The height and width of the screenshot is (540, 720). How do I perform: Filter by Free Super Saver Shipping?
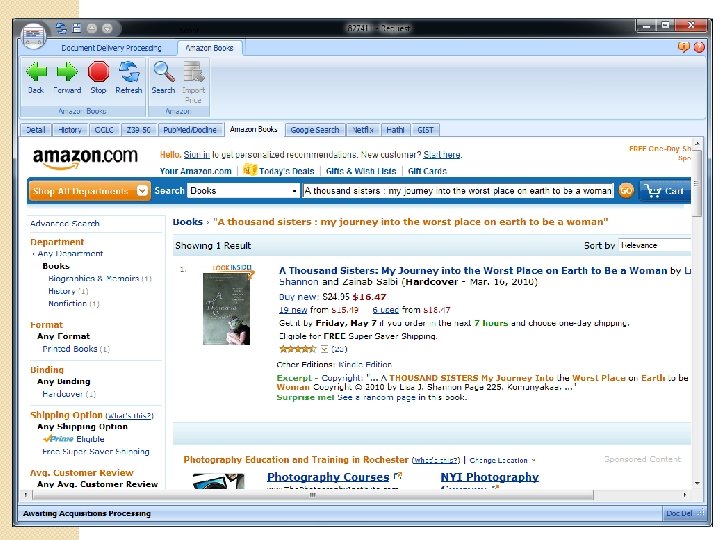(96, 452)
